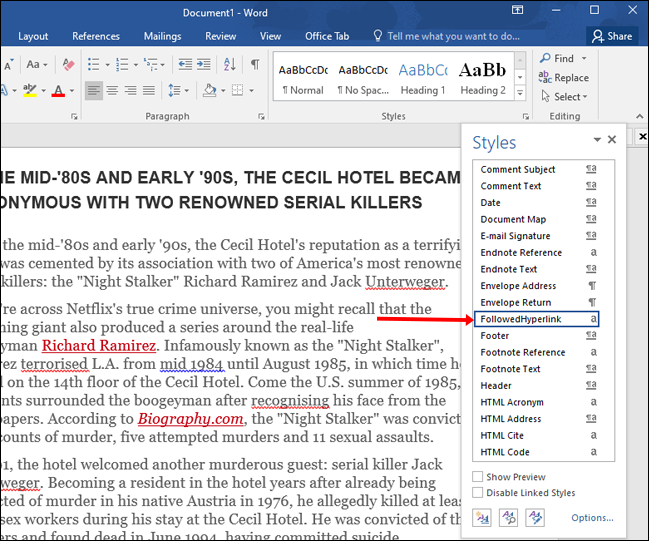Click the New Style icon in Styles pane
The image size is (649, 541).
(482, 517)
